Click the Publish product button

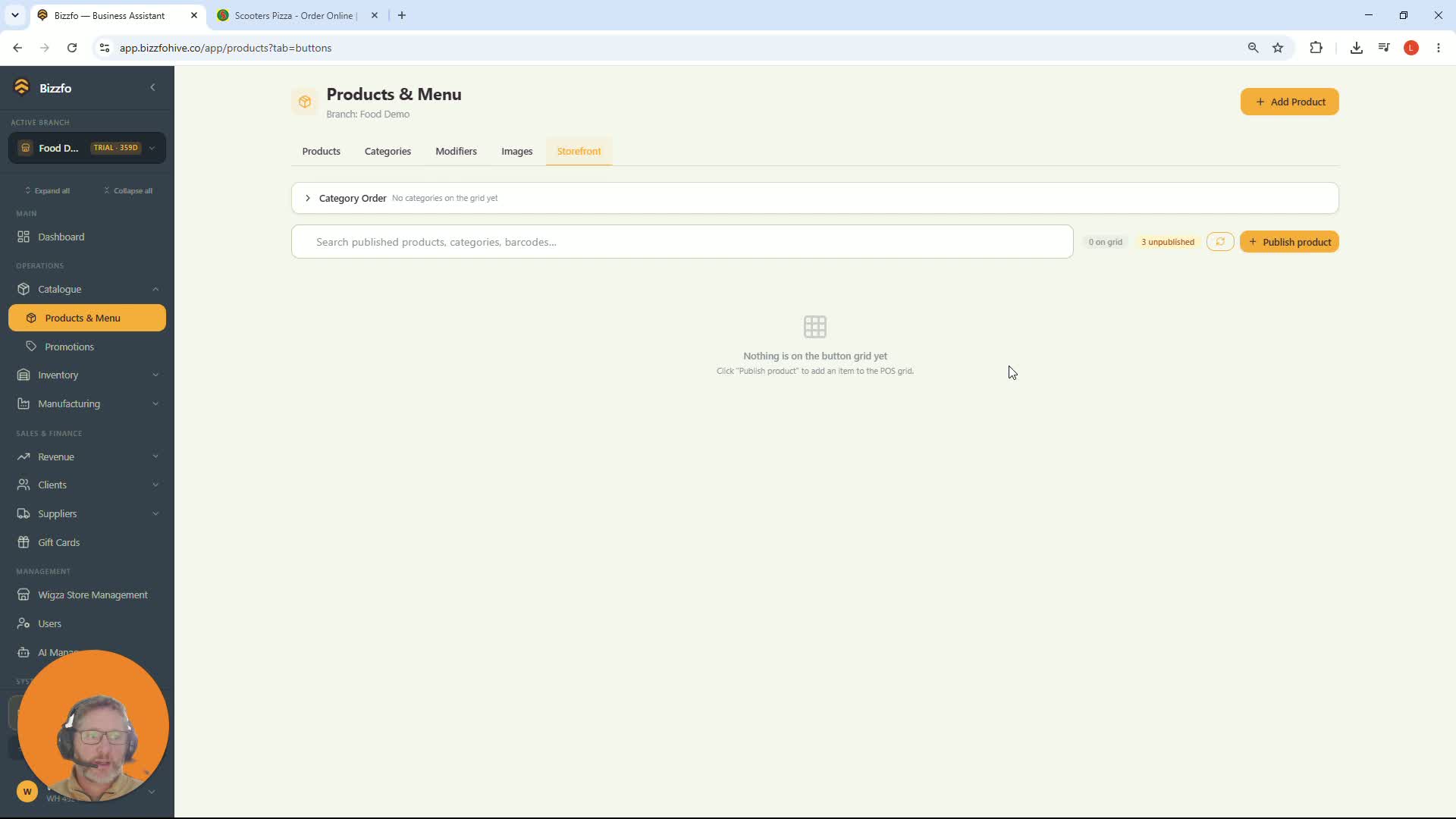pyautogui.click(x=1289, y=242)
